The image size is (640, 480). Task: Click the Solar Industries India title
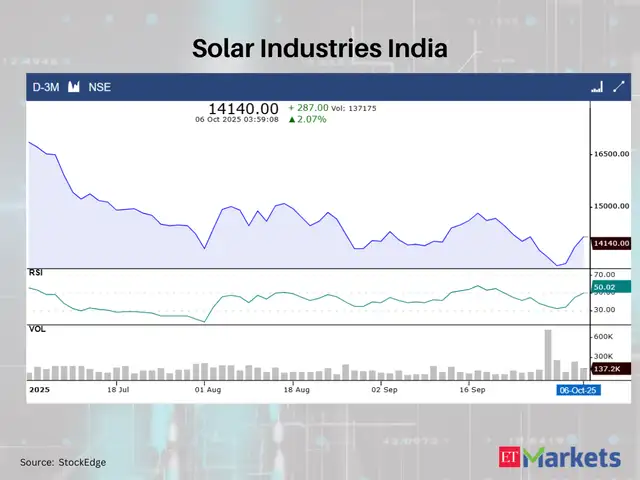coord(319,48)
